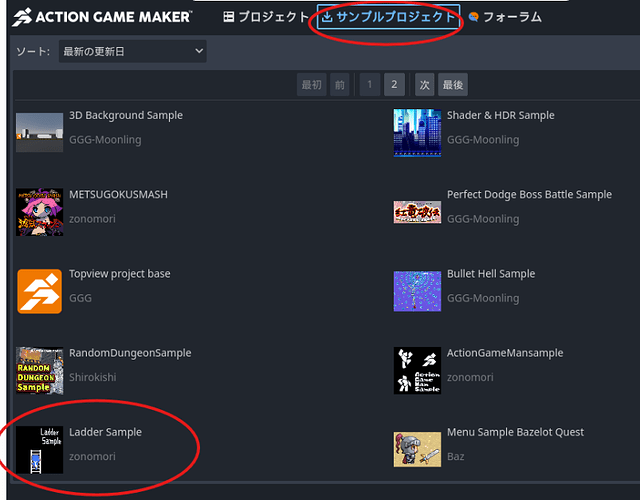Choose the orange Topview project base icon
This screenshot has width=640, height=500.
[40, 291]
